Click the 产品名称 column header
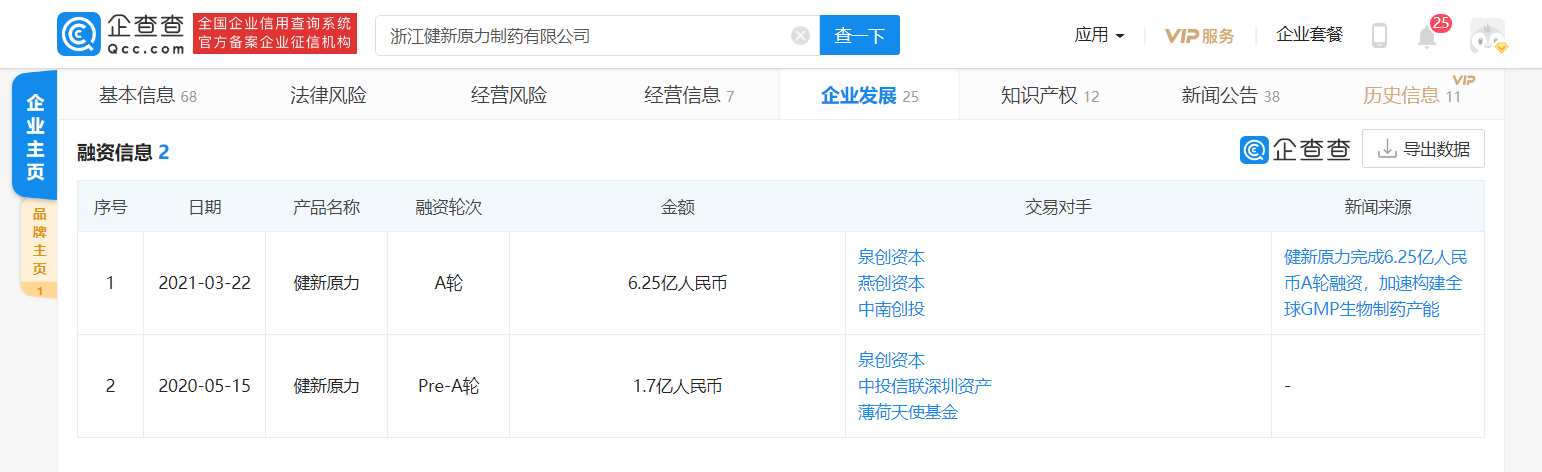Image resolution: width=1542 pixels, height=472 pixels. coord(326,207)
